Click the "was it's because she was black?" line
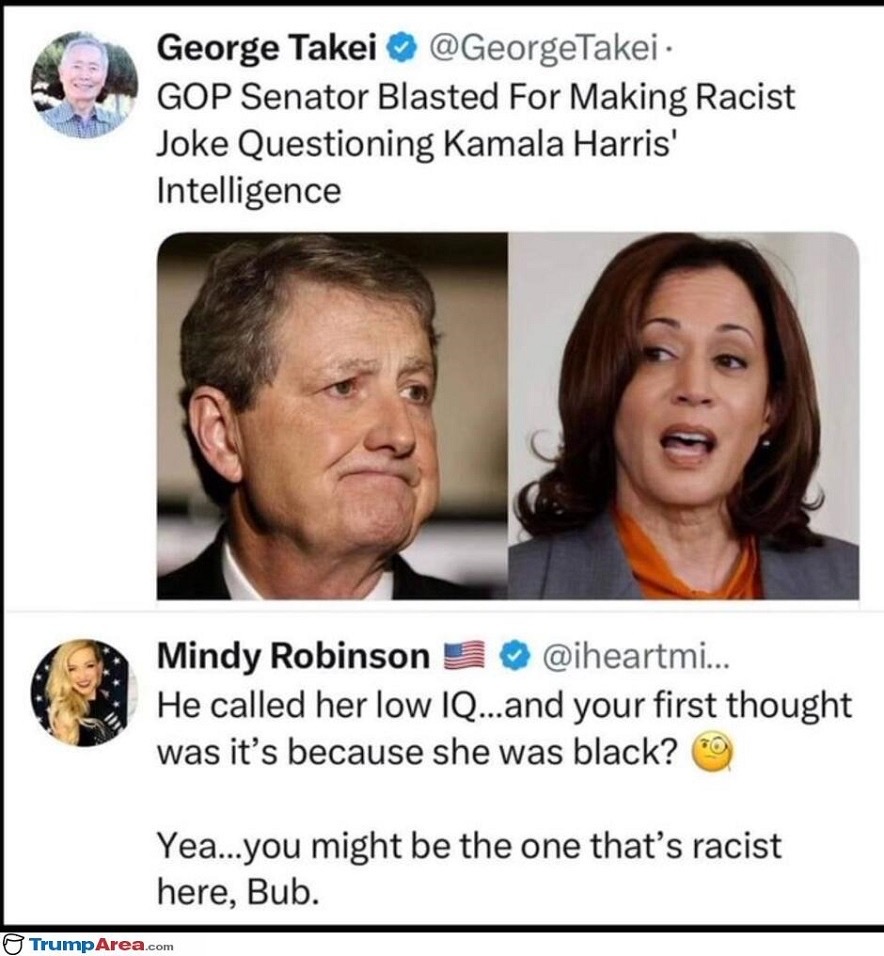Viewport: 884px width, 956px height. pos(418,753)
